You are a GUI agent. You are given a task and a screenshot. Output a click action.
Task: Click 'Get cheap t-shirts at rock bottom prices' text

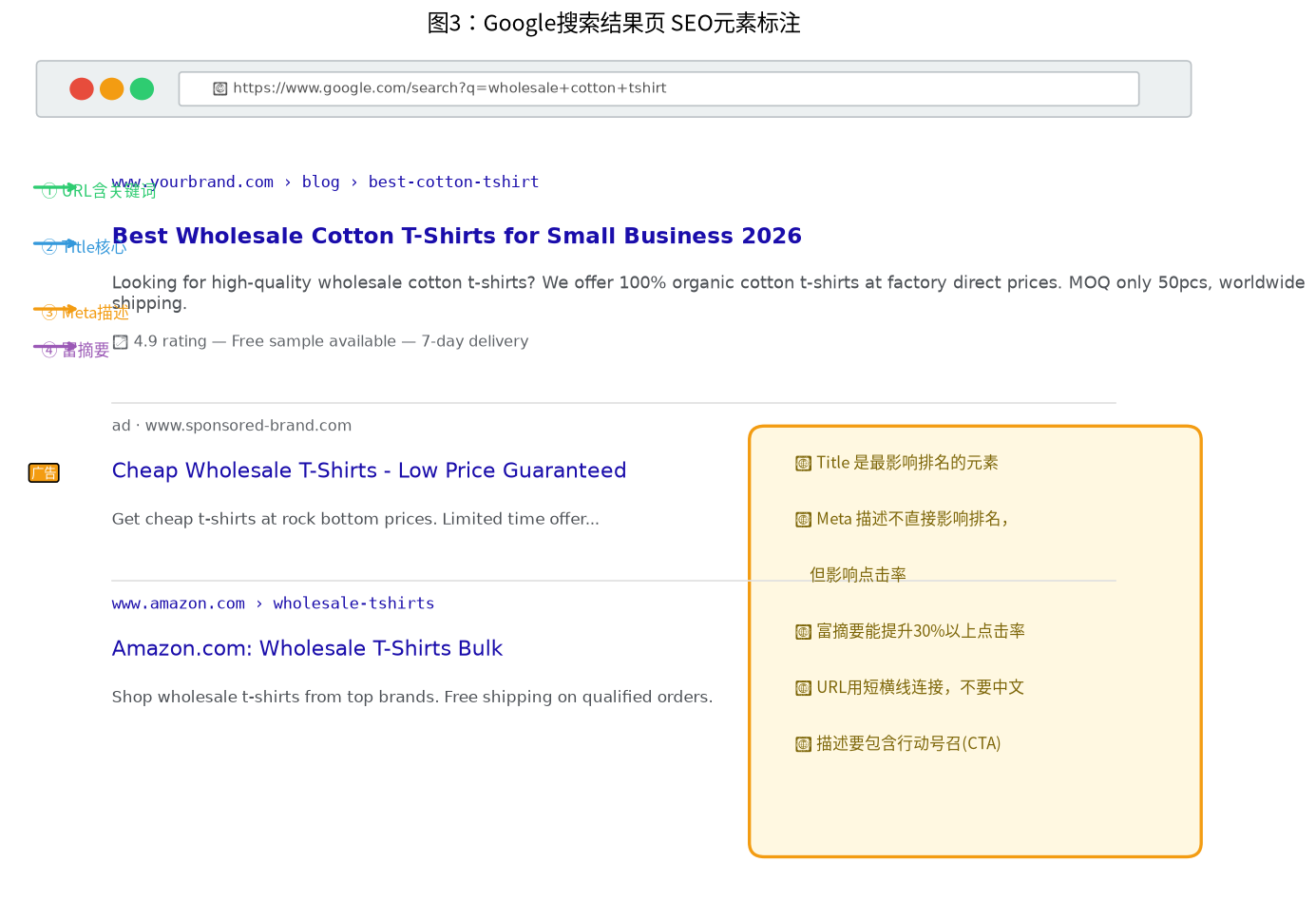355,519
